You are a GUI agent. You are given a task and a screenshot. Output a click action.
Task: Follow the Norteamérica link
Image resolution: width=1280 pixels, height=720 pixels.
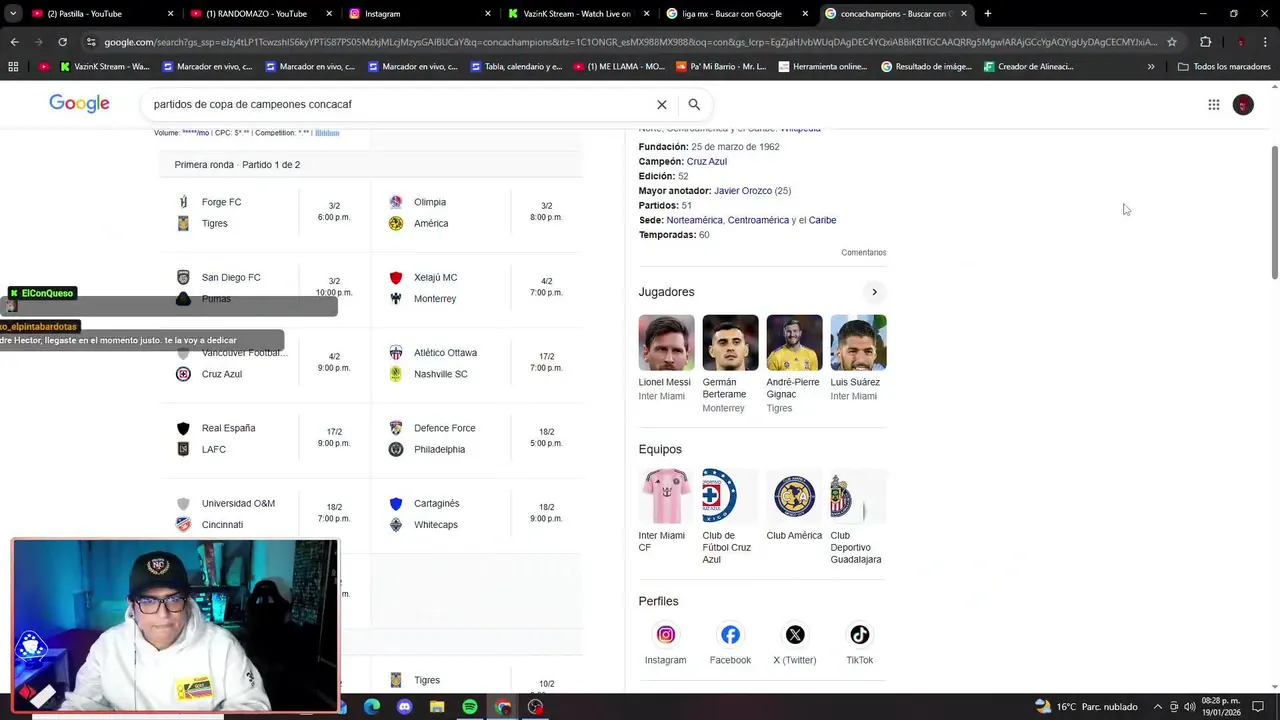(694, 220)
